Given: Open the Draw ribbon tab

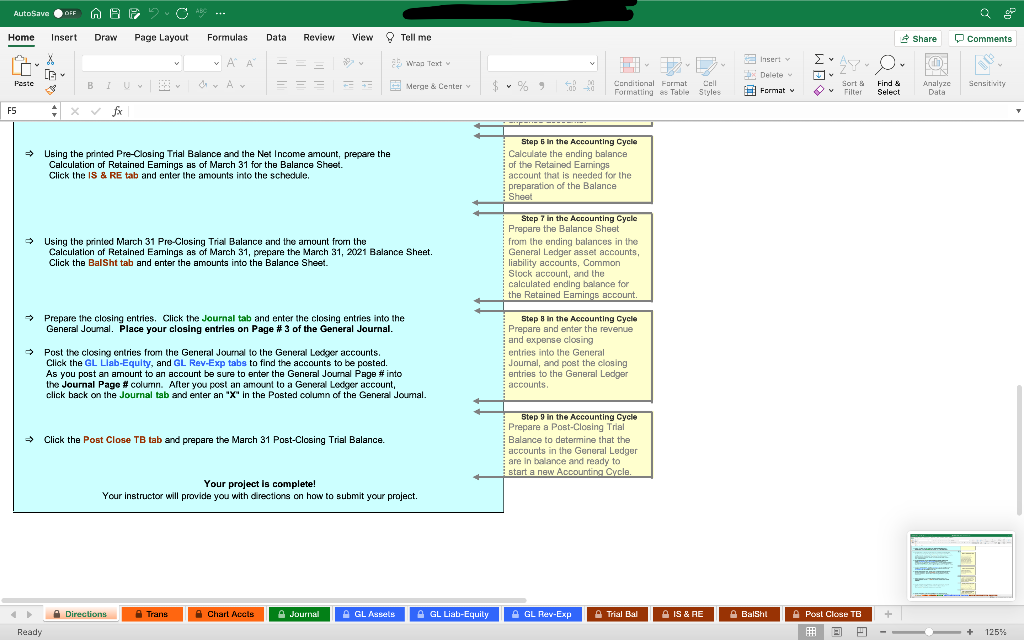Looking at the screenshot, I should click(x=105, y=37).
